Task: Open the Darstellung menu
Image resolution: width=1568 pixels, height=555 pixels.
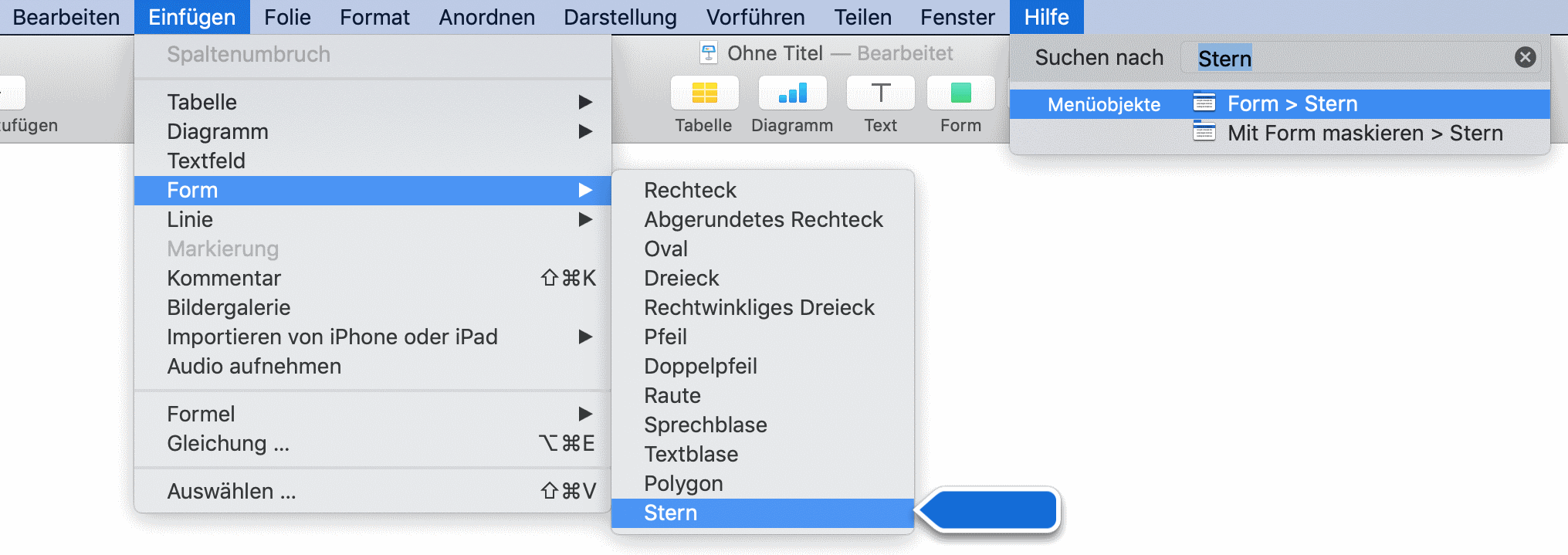Action: pyautogui.click(x=618, y=16)
